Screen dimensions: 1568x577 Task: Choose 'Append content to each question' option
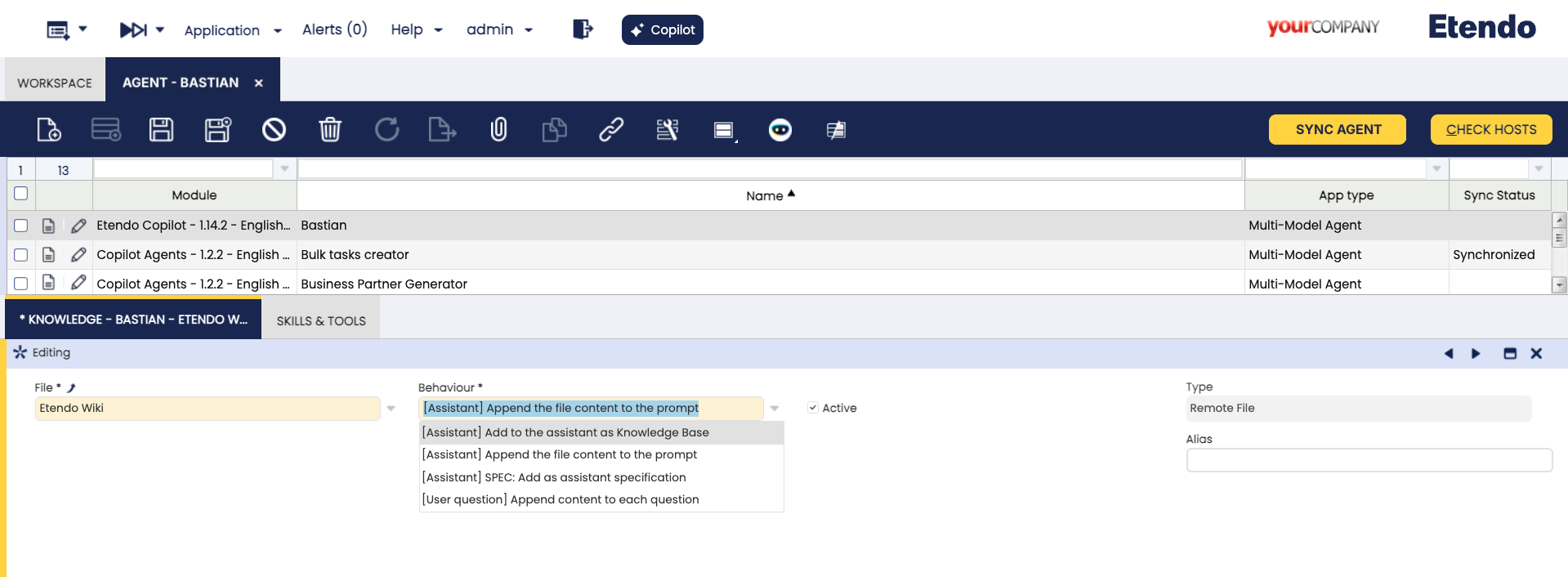point(601,499)
